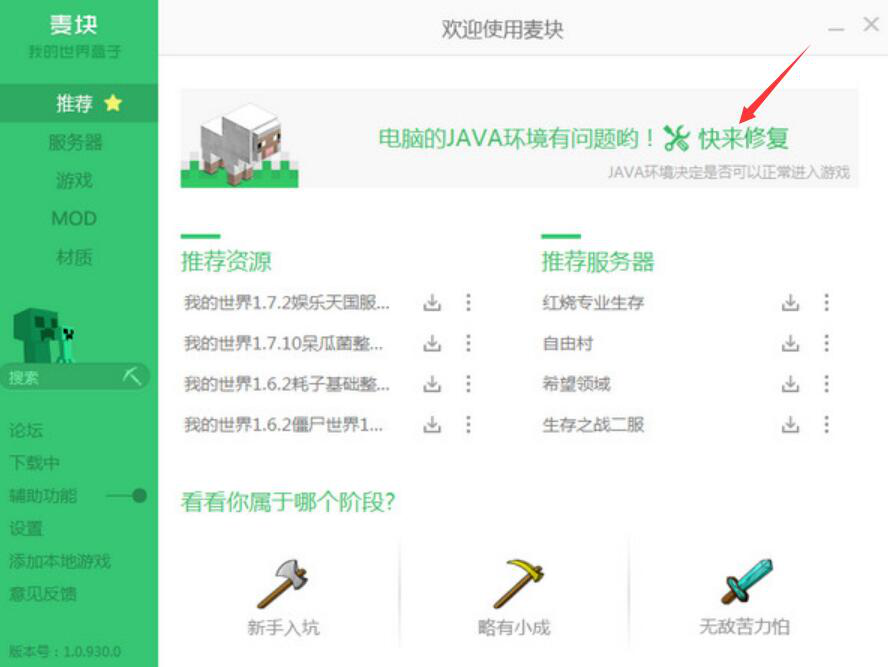Open 我的世界1.6.2耗子基础整 resource entry
888x667 pixels.
(x=287, y=384)
